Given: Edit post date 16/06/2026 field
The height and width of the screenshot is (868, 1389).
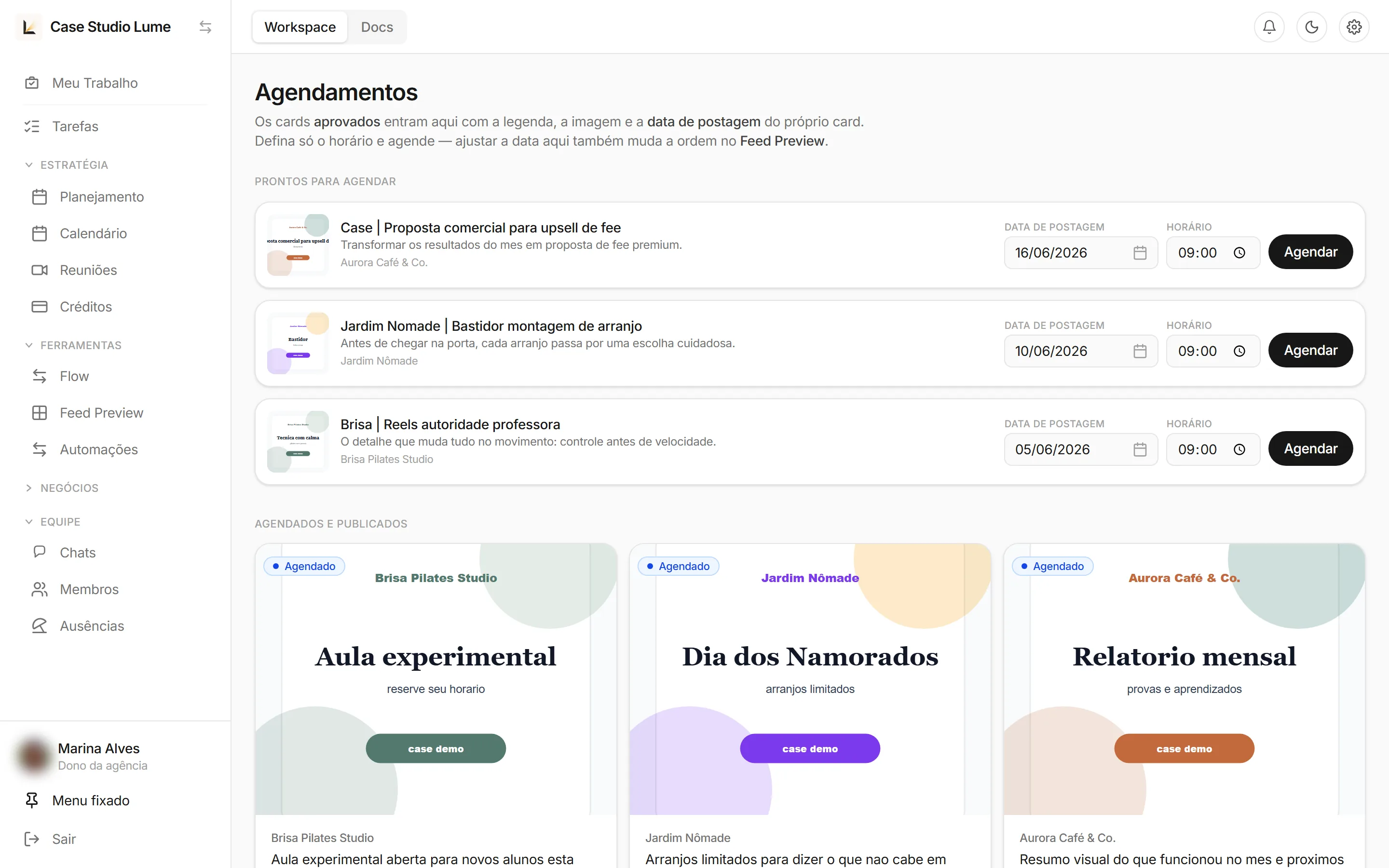Looking at the screenshot, I should pos(1081,253).
